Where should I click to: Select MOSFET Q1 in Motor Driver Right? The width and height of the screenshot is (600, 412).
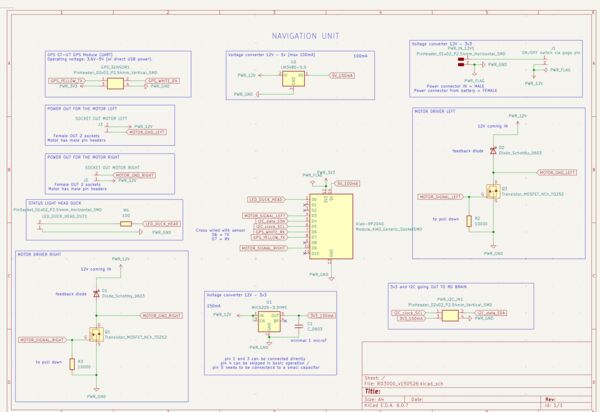pyautogui.click(x=96, y=334)
